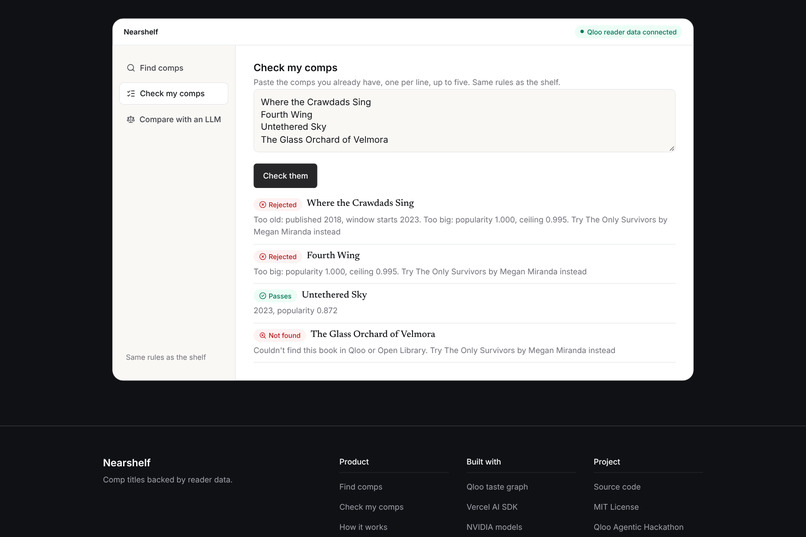The height and width of the screenshot is (537, 806).
Task: Select Check my comps sidebar item
Action: [x=174, y=94]
